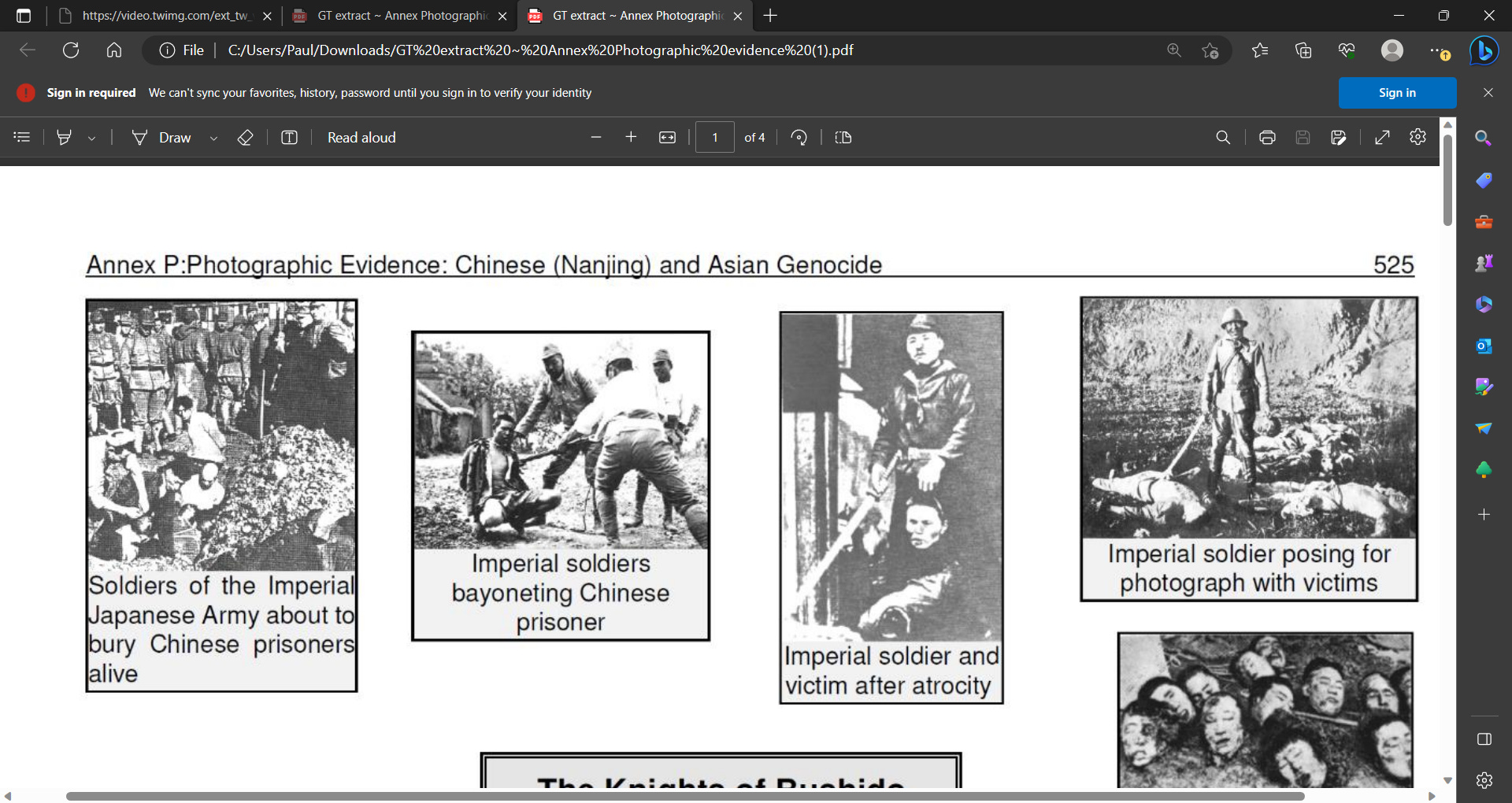Open the sidebar Drop paper plane icon
Screen dimensions: 1512x803
1484,428
